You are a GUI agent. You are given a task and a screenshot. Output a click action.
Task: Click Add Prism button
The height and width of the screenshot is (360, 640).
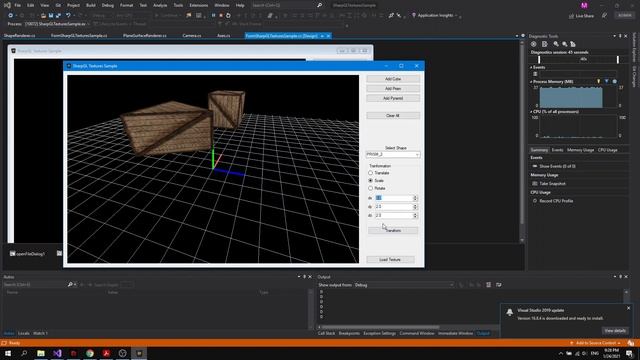(393, 89)
